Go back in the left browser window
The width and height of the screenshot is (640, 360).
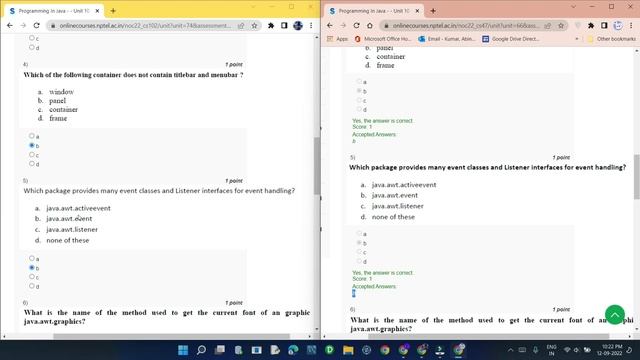10,25
